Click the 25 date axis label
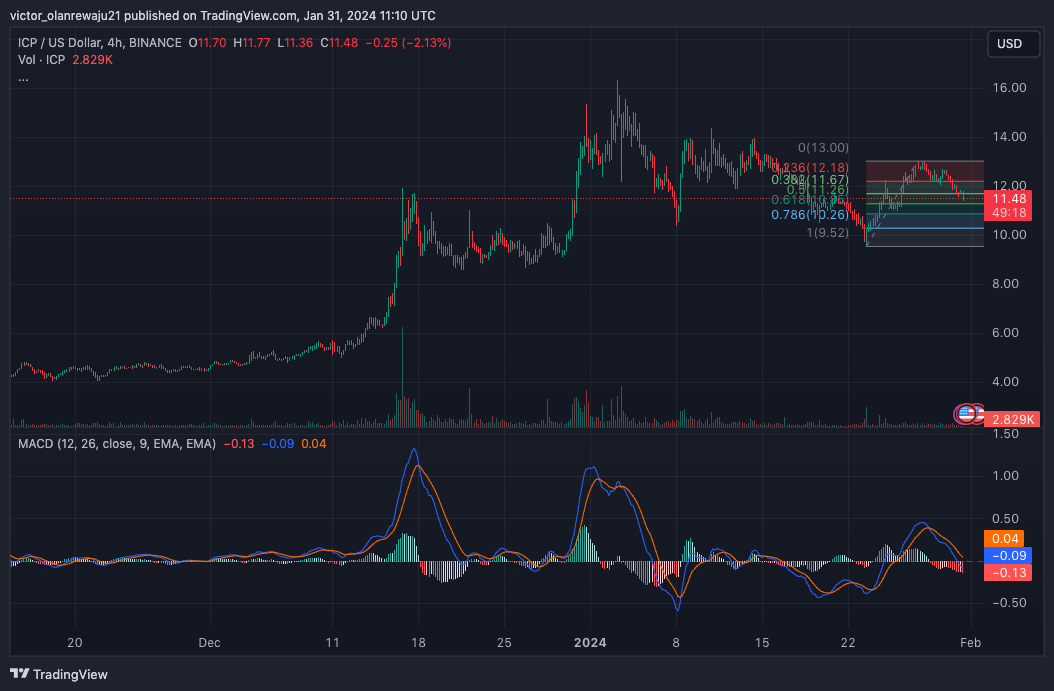1054x691 pixels. point(504,643)
